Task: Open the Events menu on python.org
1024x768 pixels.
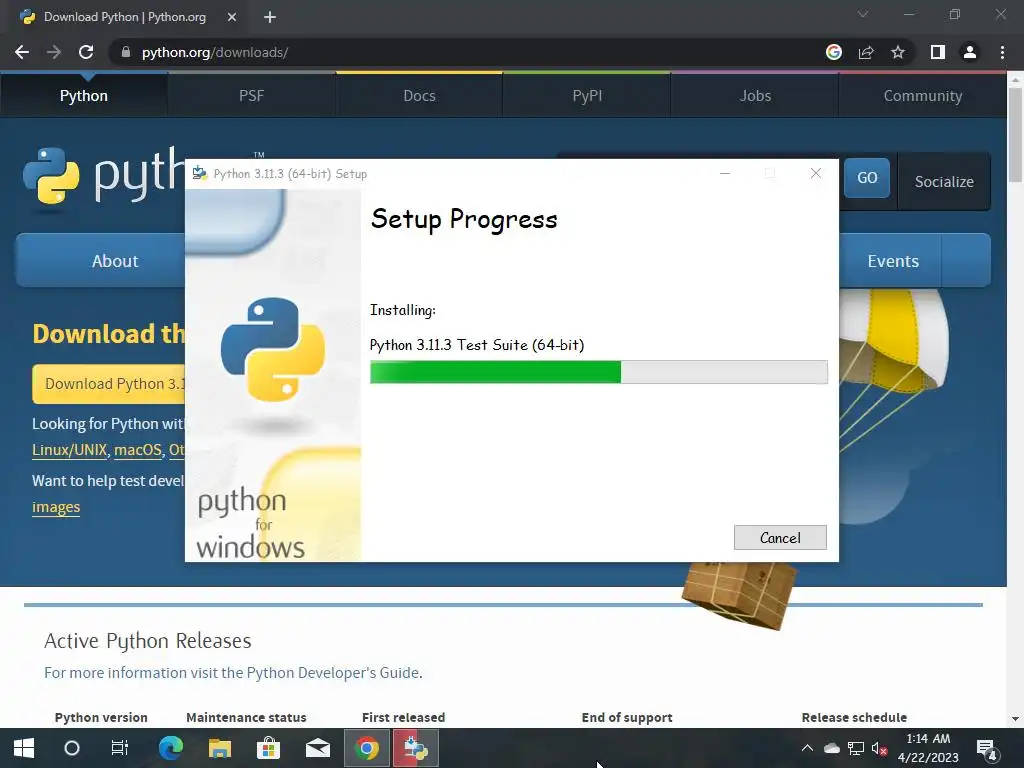Action: [x=893, y=261]
